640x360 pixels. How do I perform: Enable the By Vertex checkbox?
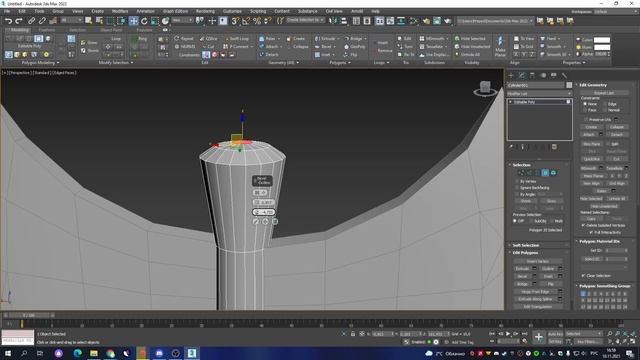517,181
